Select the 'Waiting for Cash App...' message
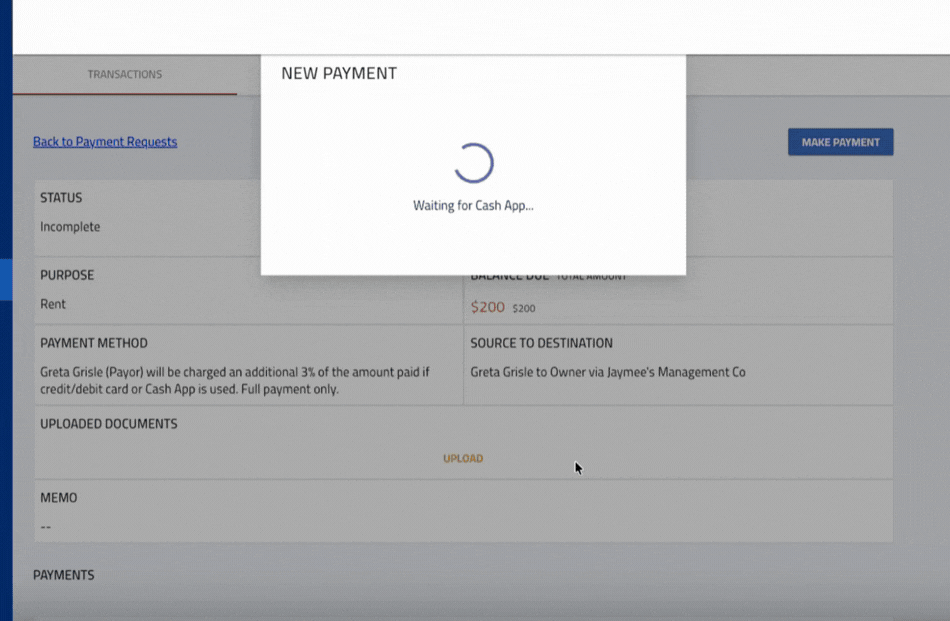 [x=473, y=205]
